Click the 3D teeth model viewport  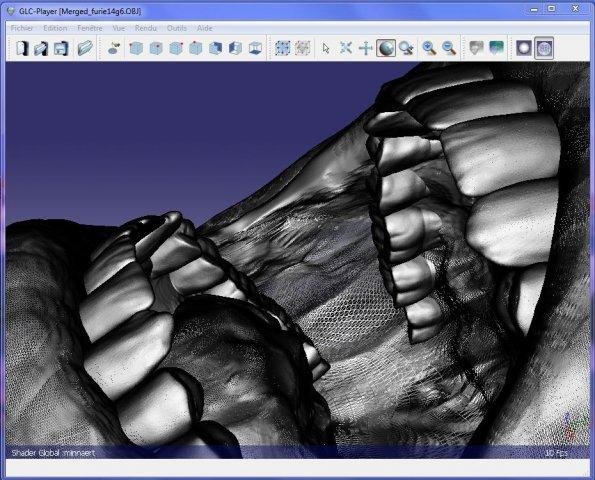click(298, 260)
